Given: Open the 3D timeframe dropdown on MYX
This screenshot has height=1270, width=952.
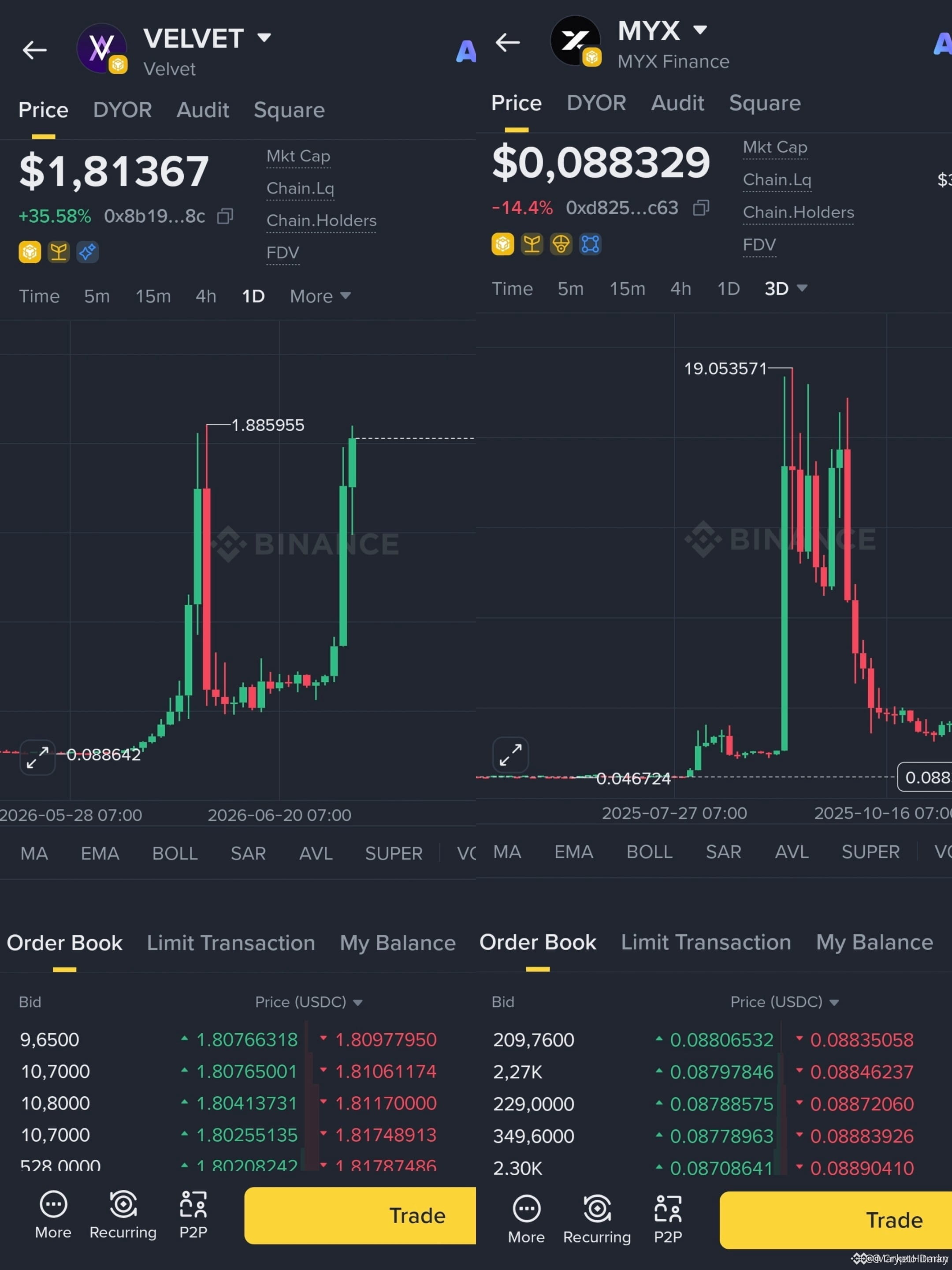Looking at the screenshot, I should pos(785,288).
